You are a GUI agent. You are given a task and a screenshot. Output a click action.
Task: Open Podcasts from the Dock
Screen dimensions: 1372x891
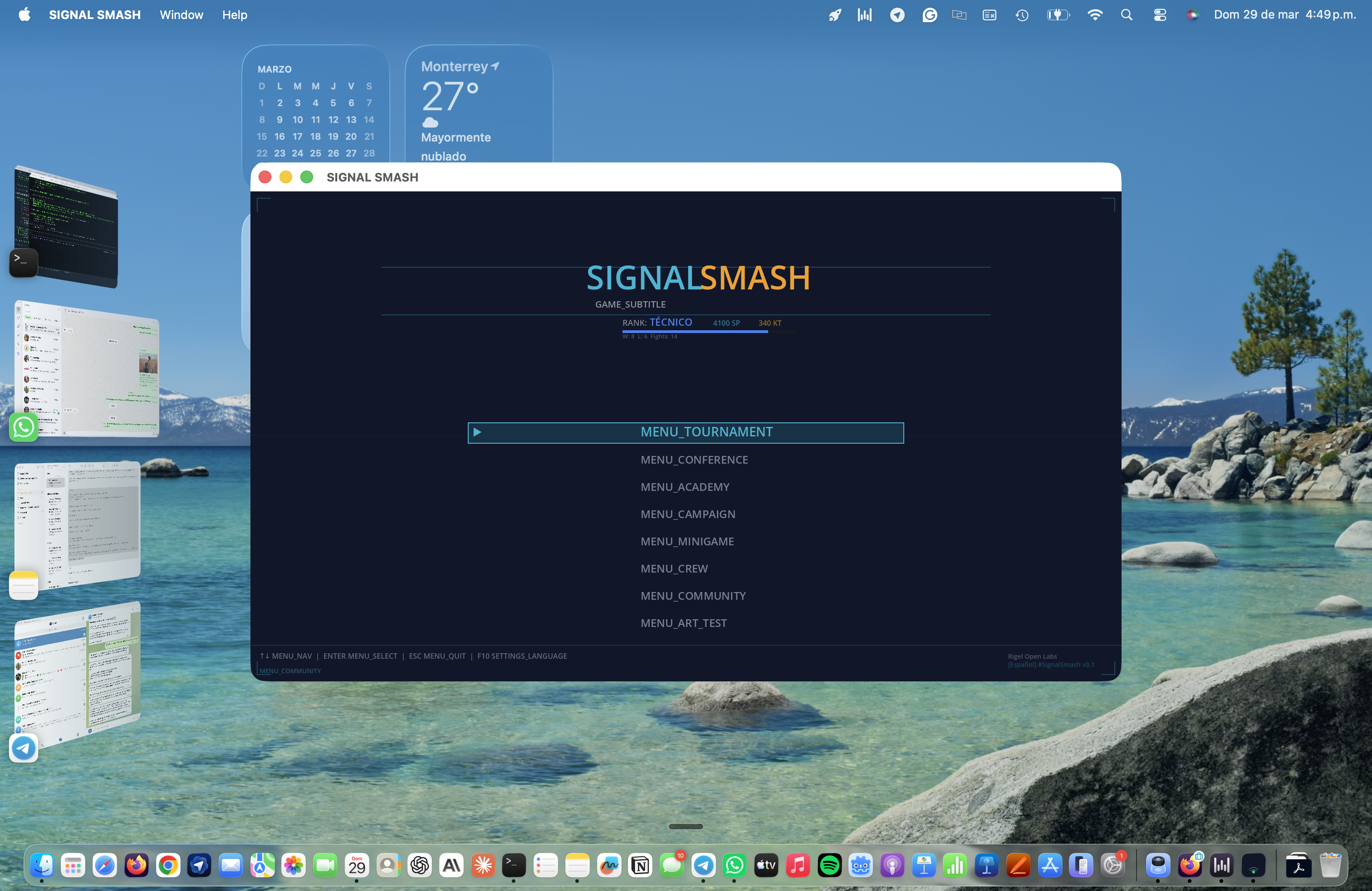click(x=892, y=865)
